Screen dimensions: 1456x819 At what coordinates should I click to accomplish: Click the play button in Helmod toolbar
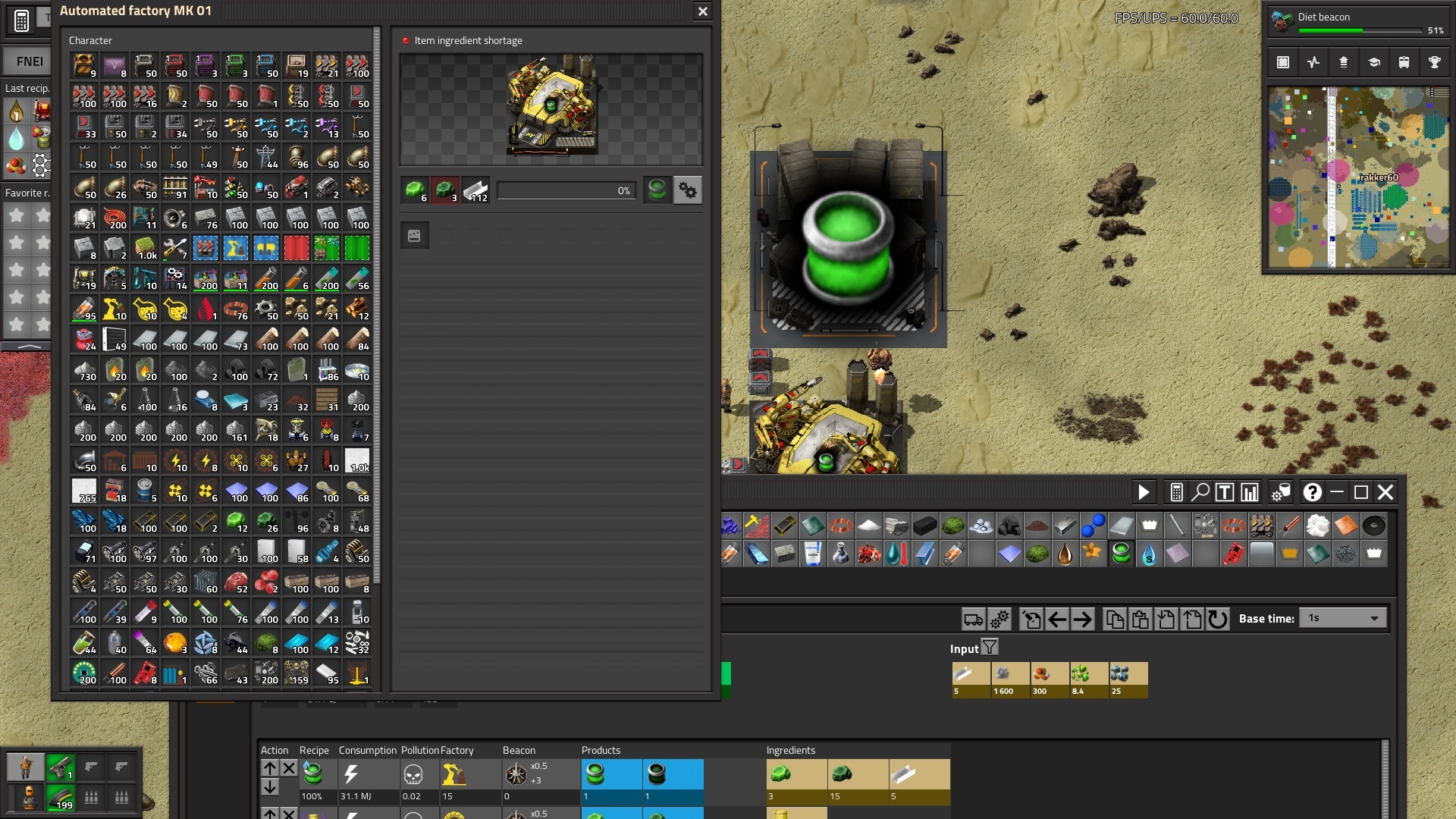pyautogui.click(x=1144, y=493)
